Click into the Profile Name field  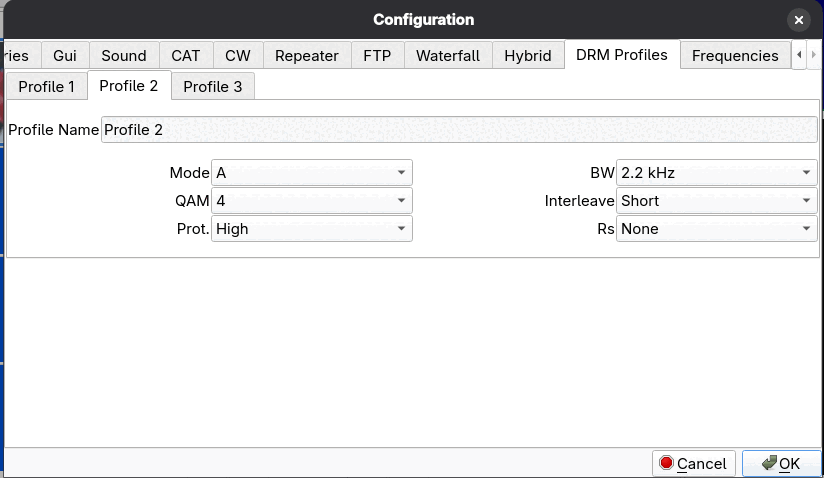459,130
